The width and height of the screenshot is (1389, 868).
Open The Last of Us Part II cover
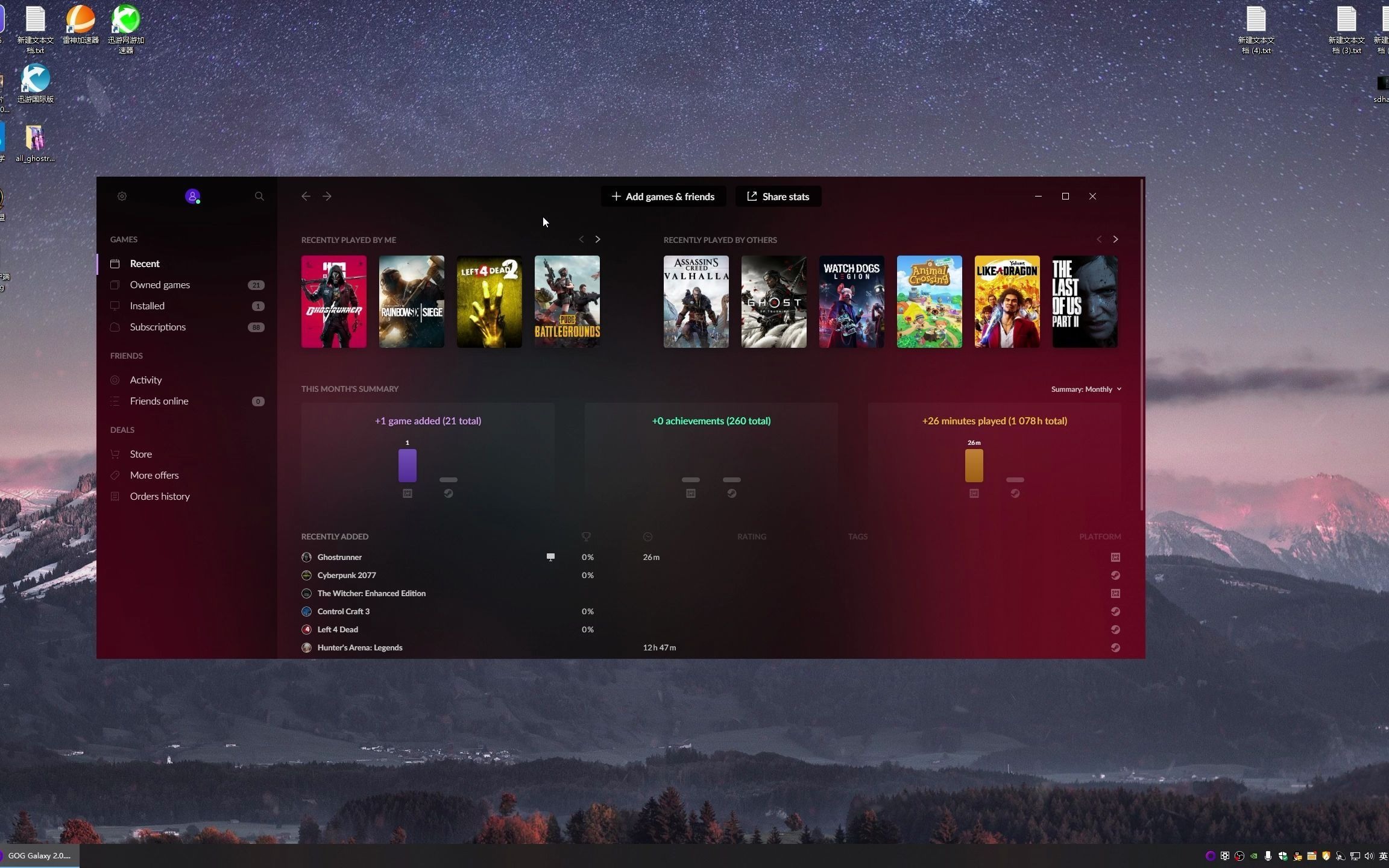point(1085,301)
